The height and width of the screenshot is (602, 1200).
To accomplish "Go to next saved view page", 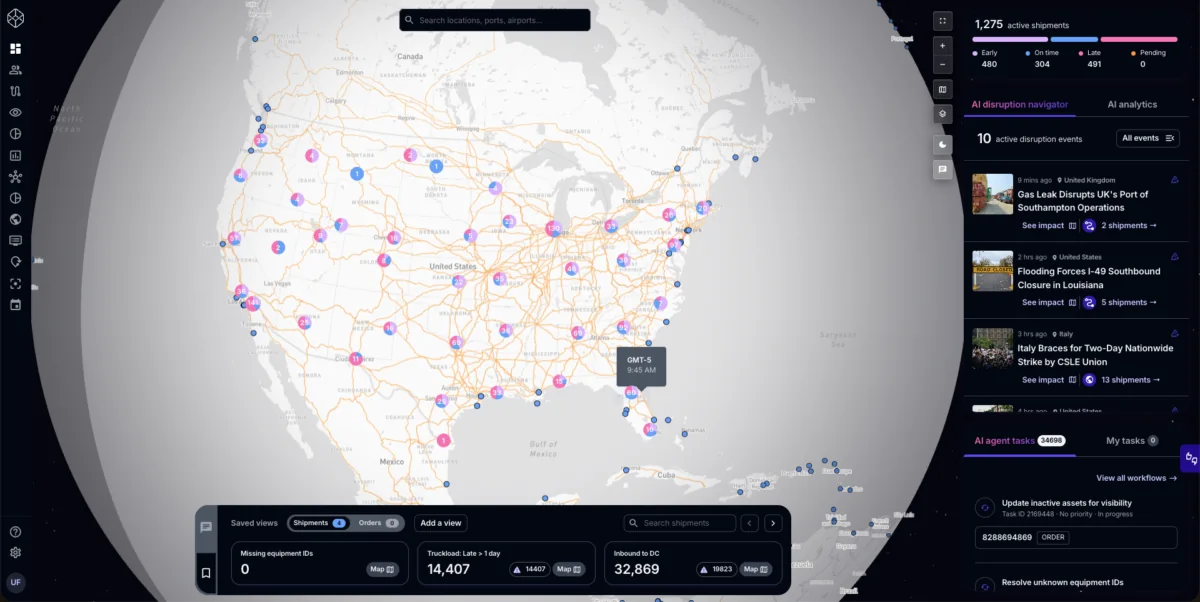I will coord(773,523).
